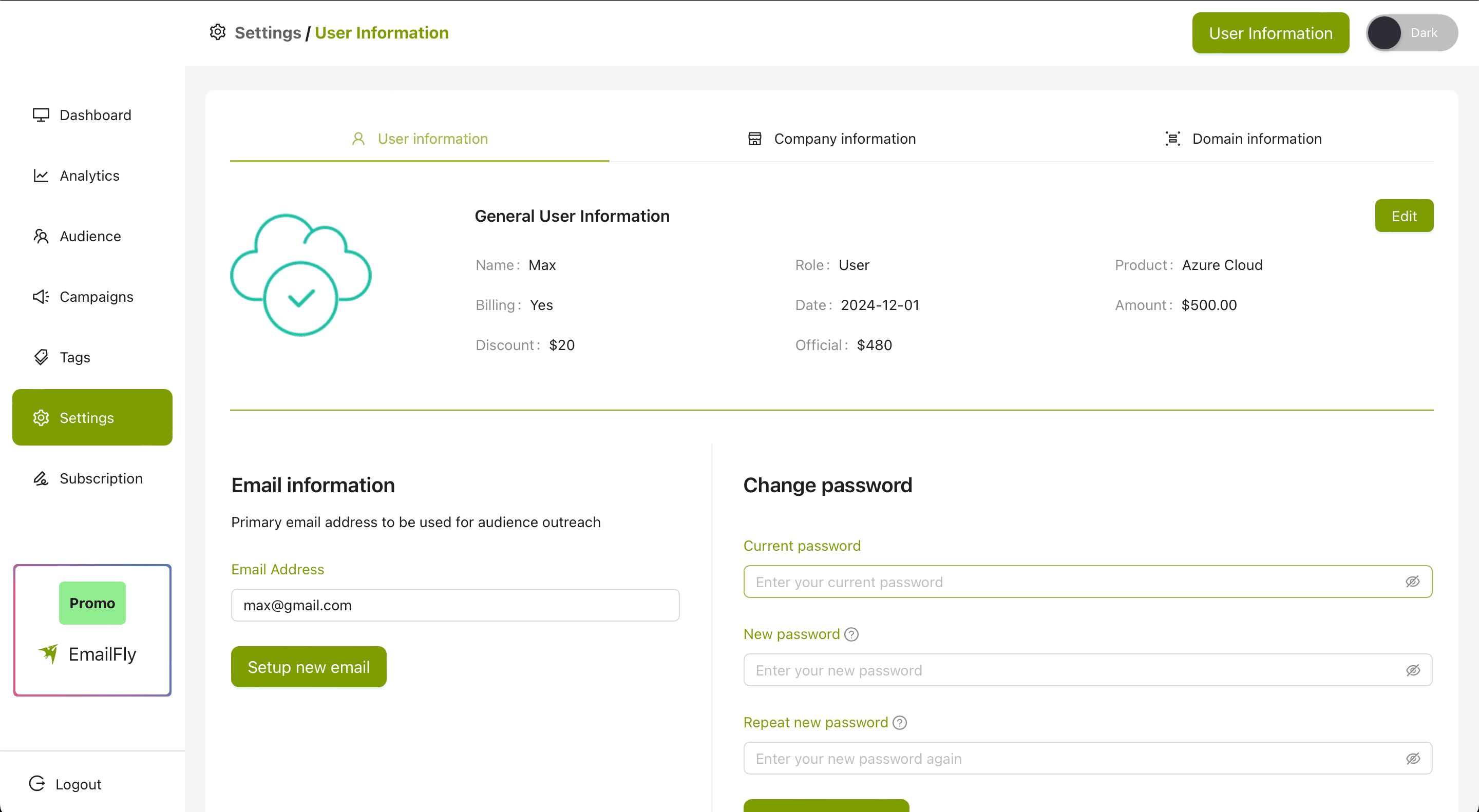Select the Campaigns megaphone icon

41,297
